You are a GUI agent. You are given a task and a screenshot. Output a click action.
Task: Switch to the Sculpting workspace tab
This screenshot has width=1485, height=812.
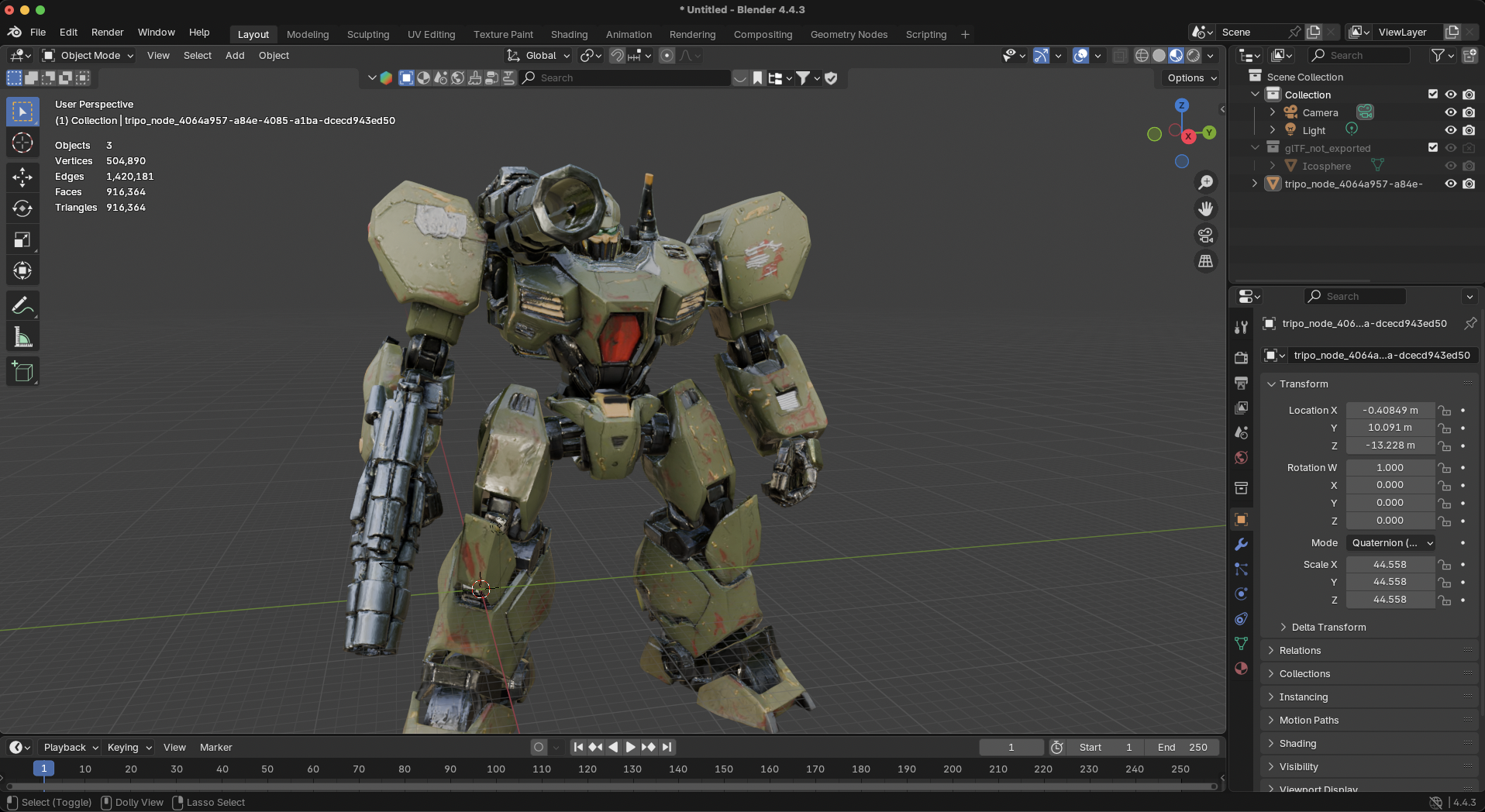pos(367,34)
